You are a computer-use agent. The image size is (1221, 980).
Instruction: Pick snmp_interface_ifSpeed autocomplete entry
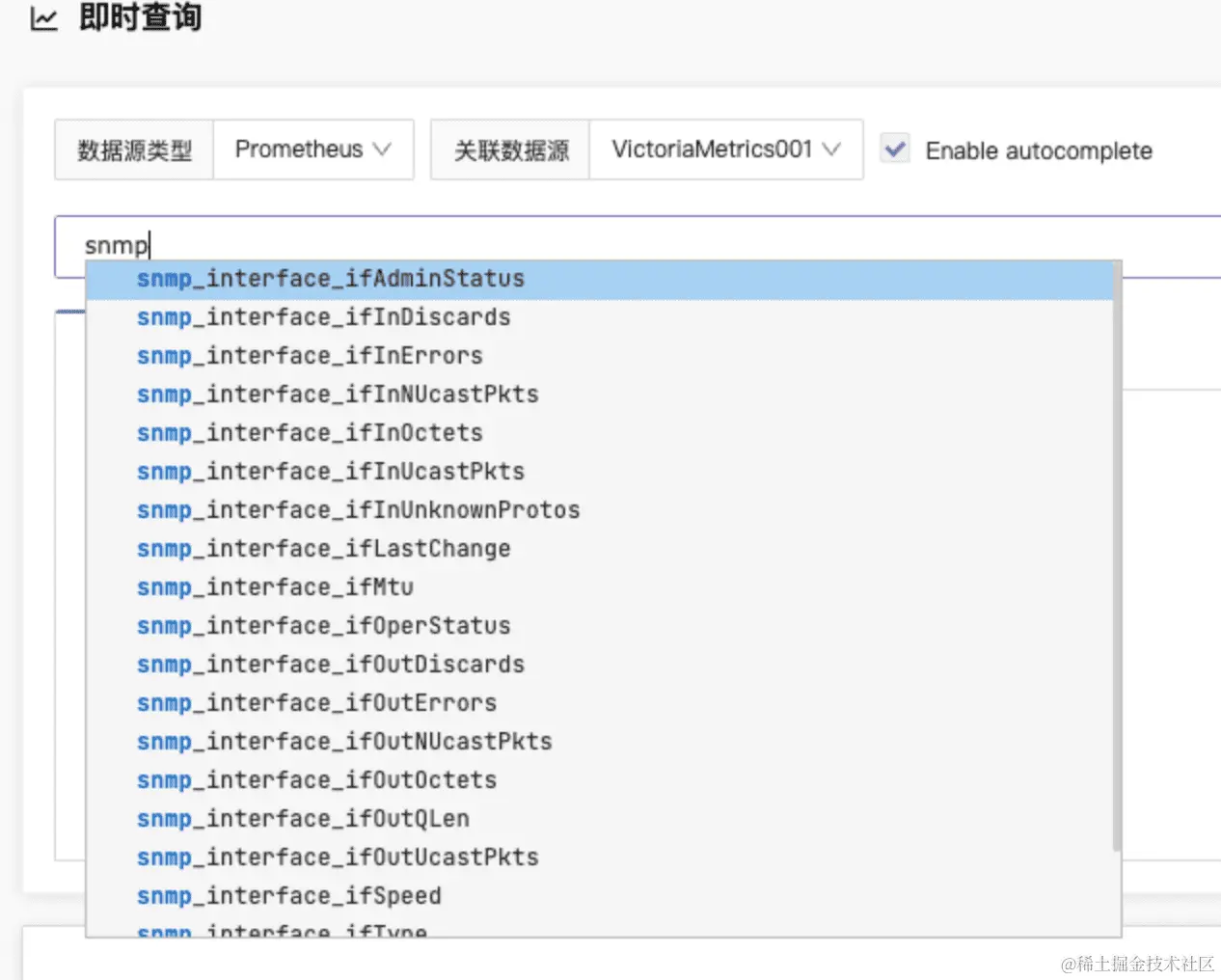coord(599,896)
